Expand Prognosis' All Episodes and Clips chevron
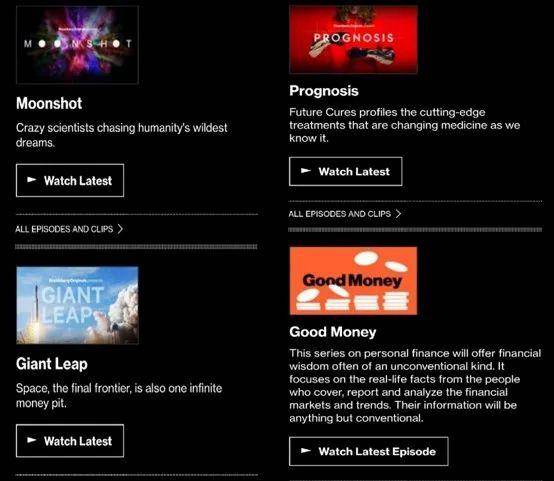 click(398, 214)
